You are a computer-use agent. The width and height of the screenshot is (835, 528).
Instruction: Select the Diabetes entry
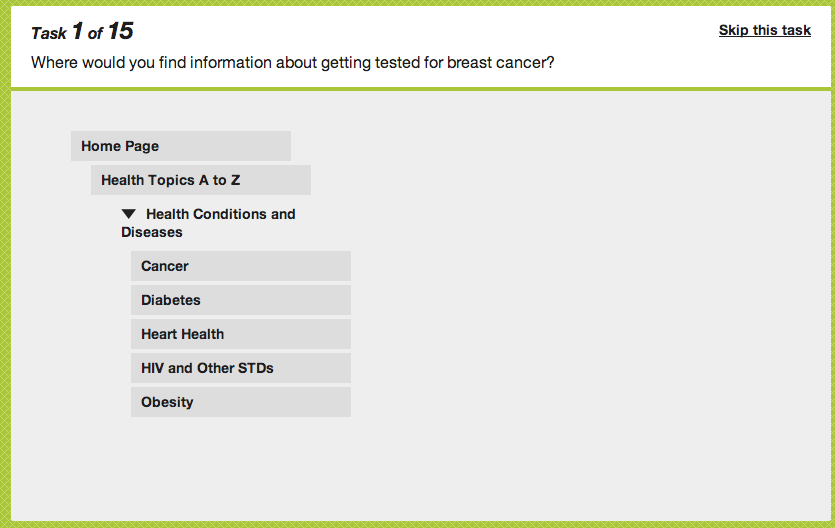(x=240, y=300)
